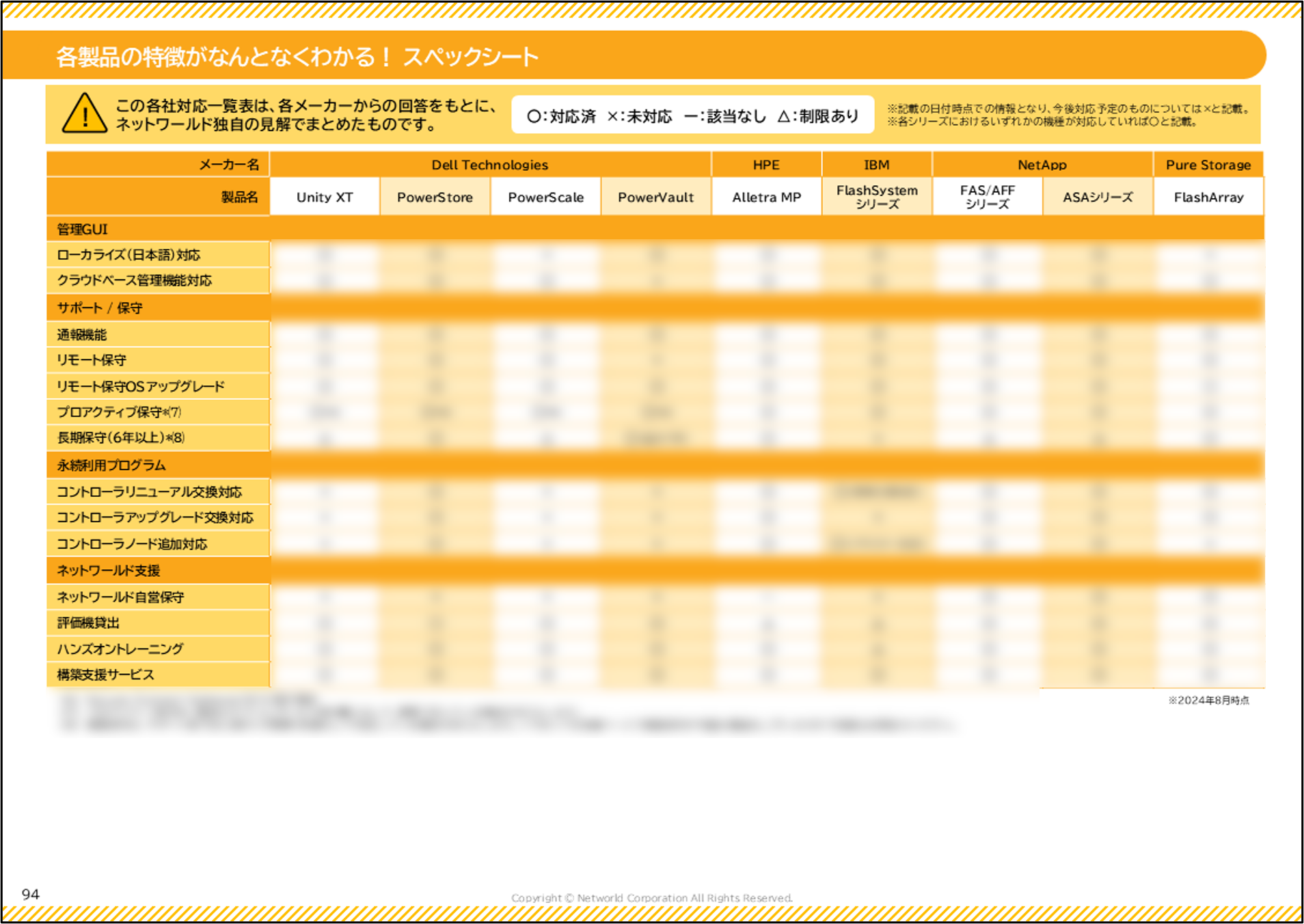Select the ASAシリーズ product cell
Screen dimensions: 1304x924
tap(1098, 197)
